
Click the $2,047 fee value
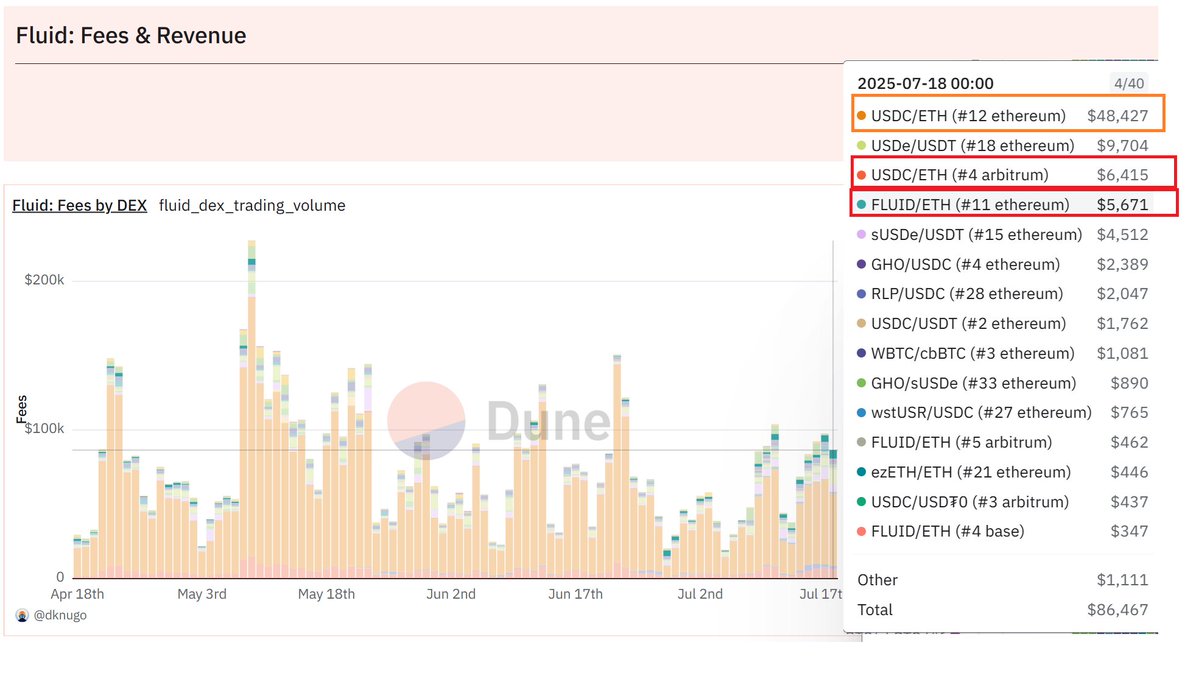pyautogui.click(x=1123, y=294)
